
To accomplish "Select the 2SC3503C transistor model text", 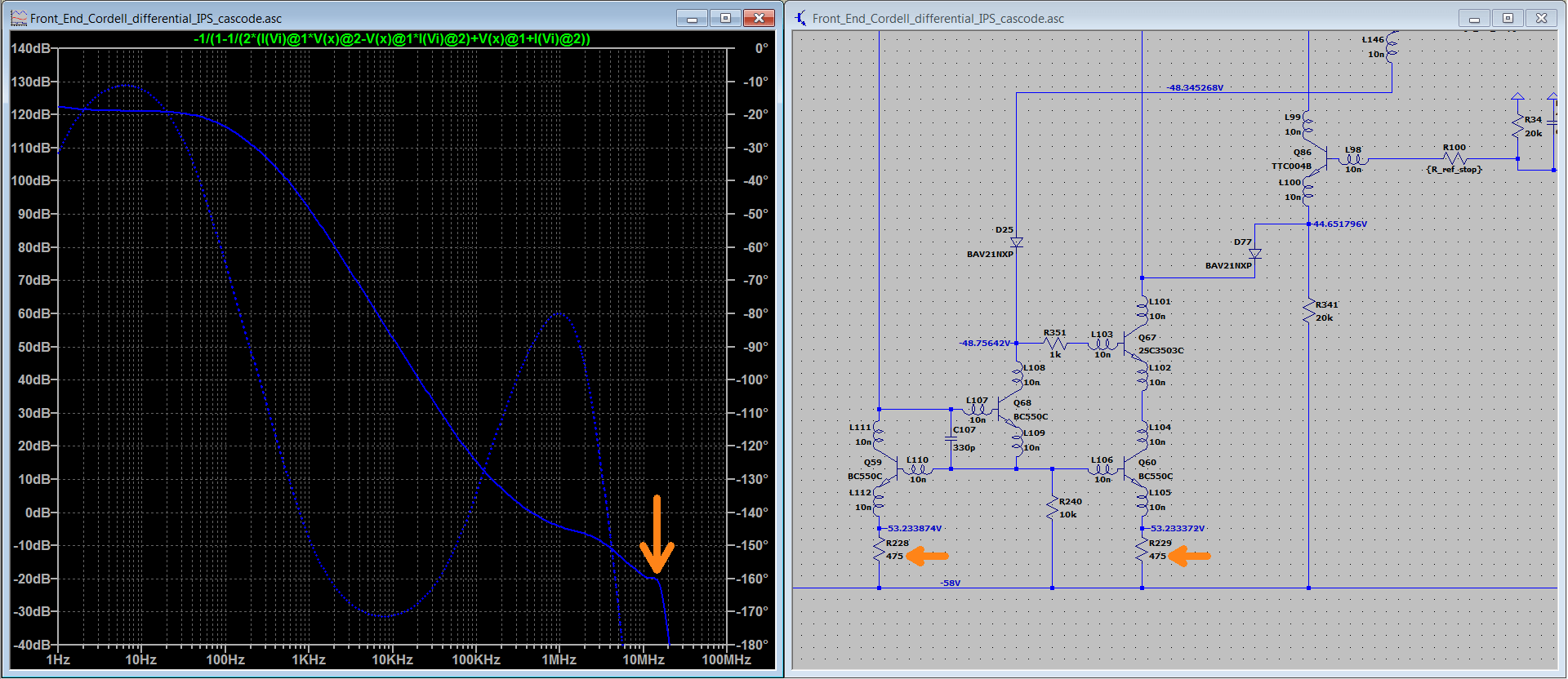I will 1160,350.
